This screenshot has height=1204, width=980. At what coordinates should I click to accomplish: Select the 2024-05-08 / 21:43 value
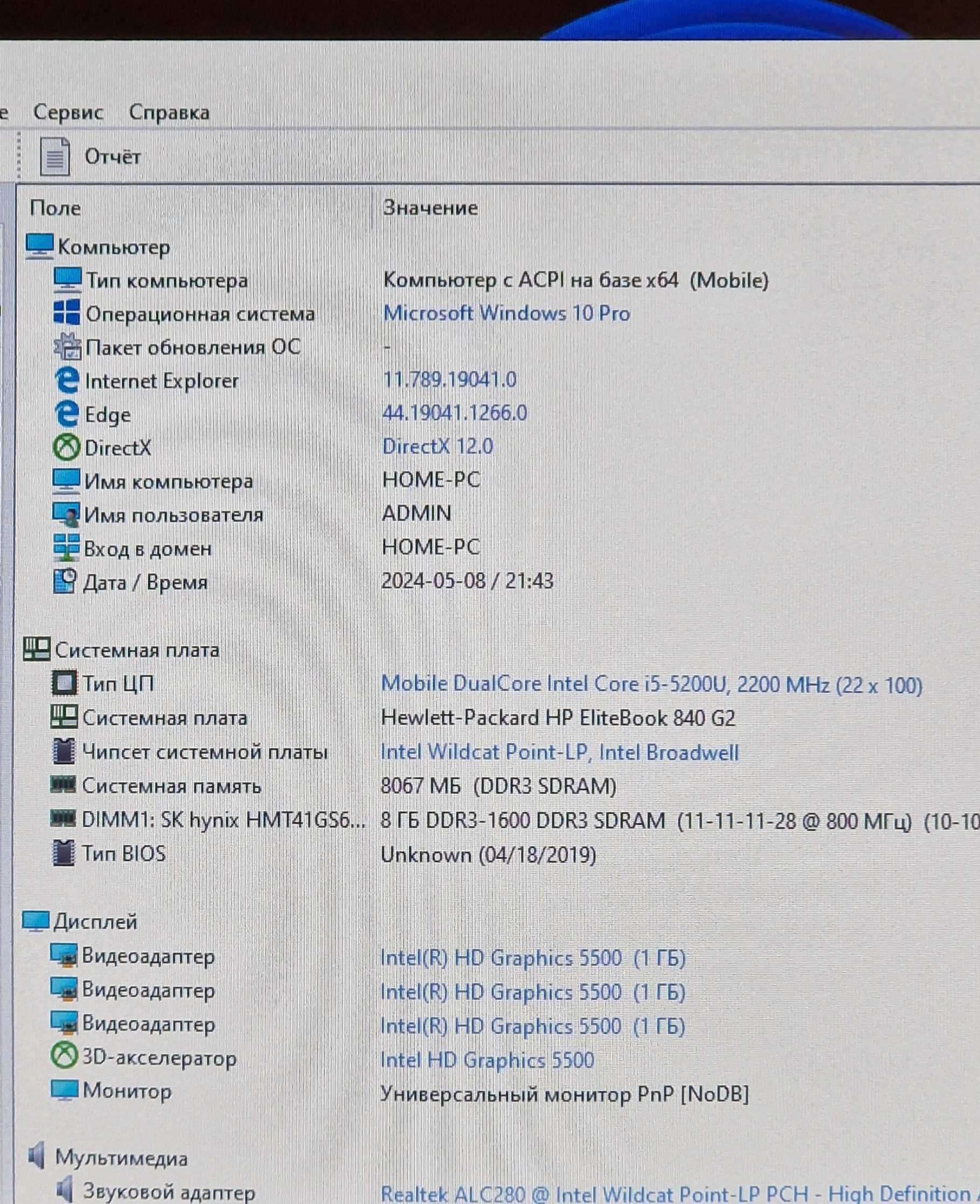coord(468,580)
